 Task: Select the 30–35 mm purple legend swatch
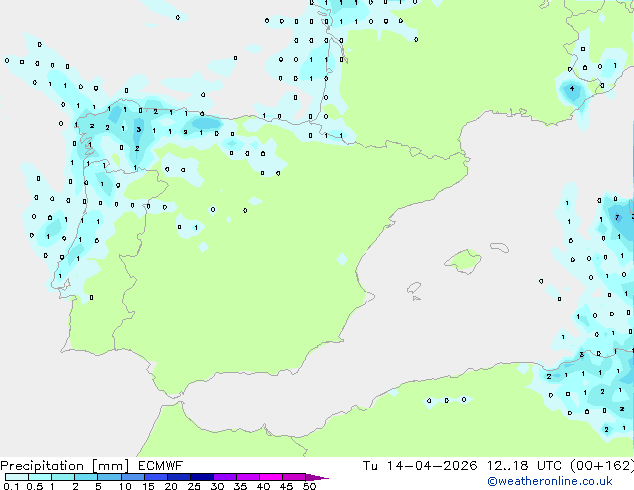[224, 477]
